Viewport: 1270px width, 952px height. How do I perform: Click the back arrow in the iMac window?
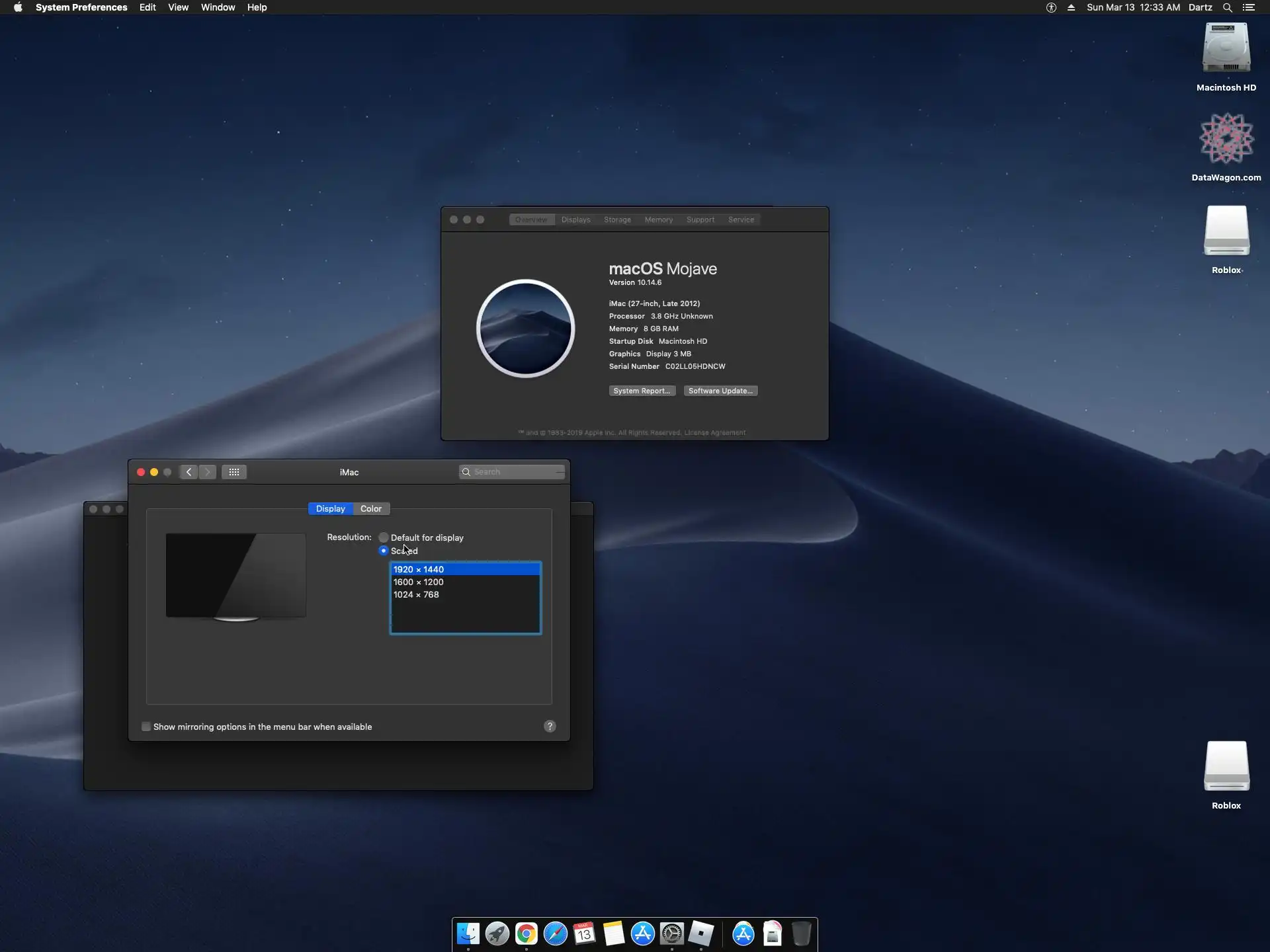tap(189, 472)
